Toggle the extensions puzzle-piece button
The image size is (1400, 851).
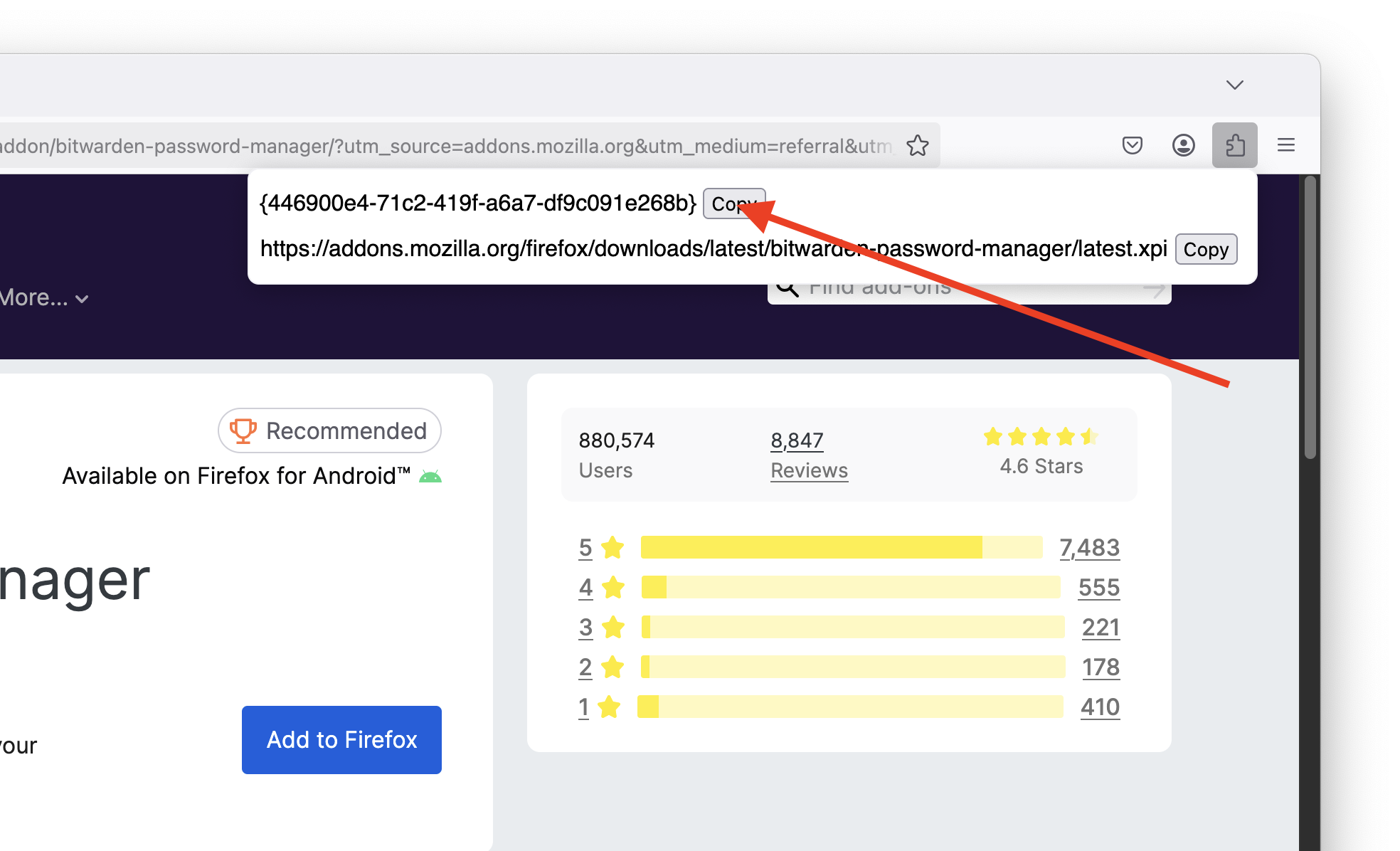click(x=1235, y=145)
